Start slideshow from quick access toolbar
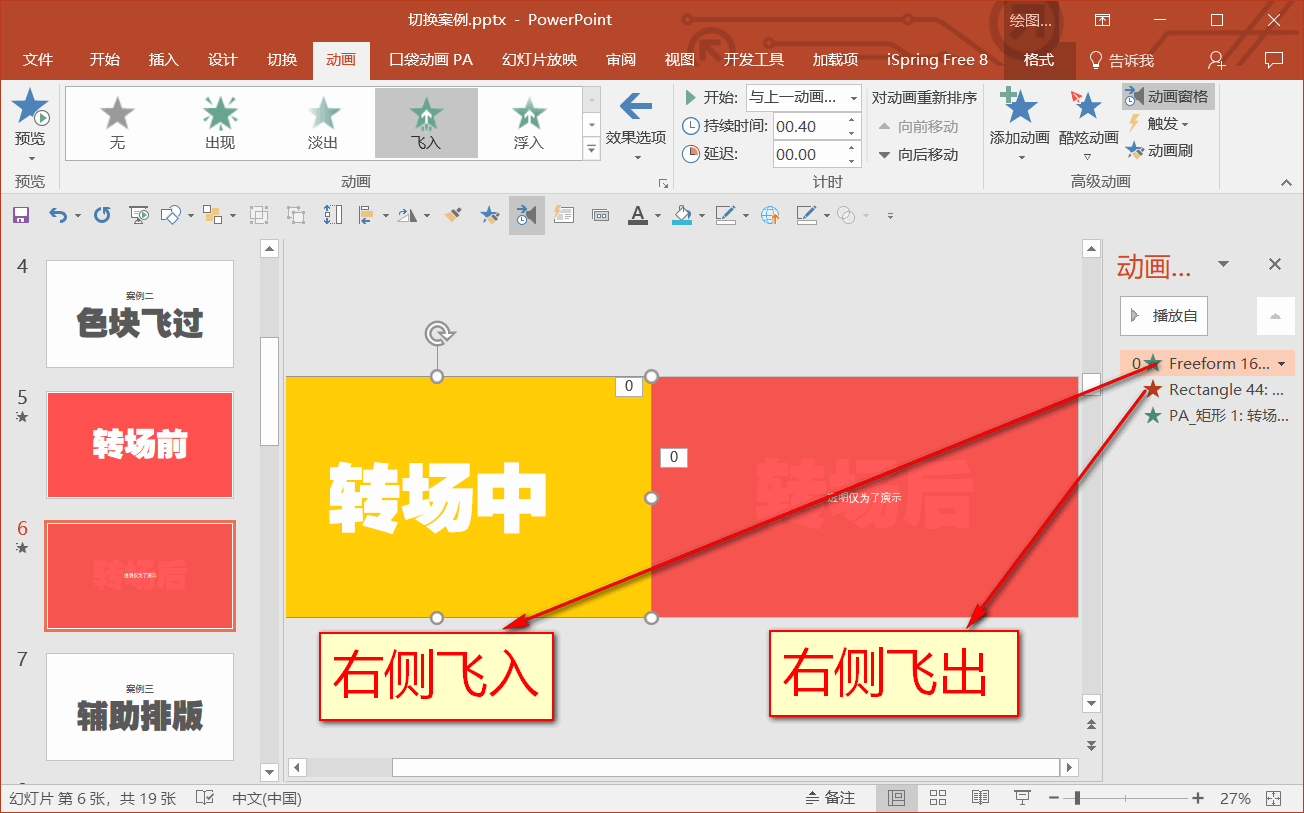Screen dimensions: 1304x813 click(139, 215)
